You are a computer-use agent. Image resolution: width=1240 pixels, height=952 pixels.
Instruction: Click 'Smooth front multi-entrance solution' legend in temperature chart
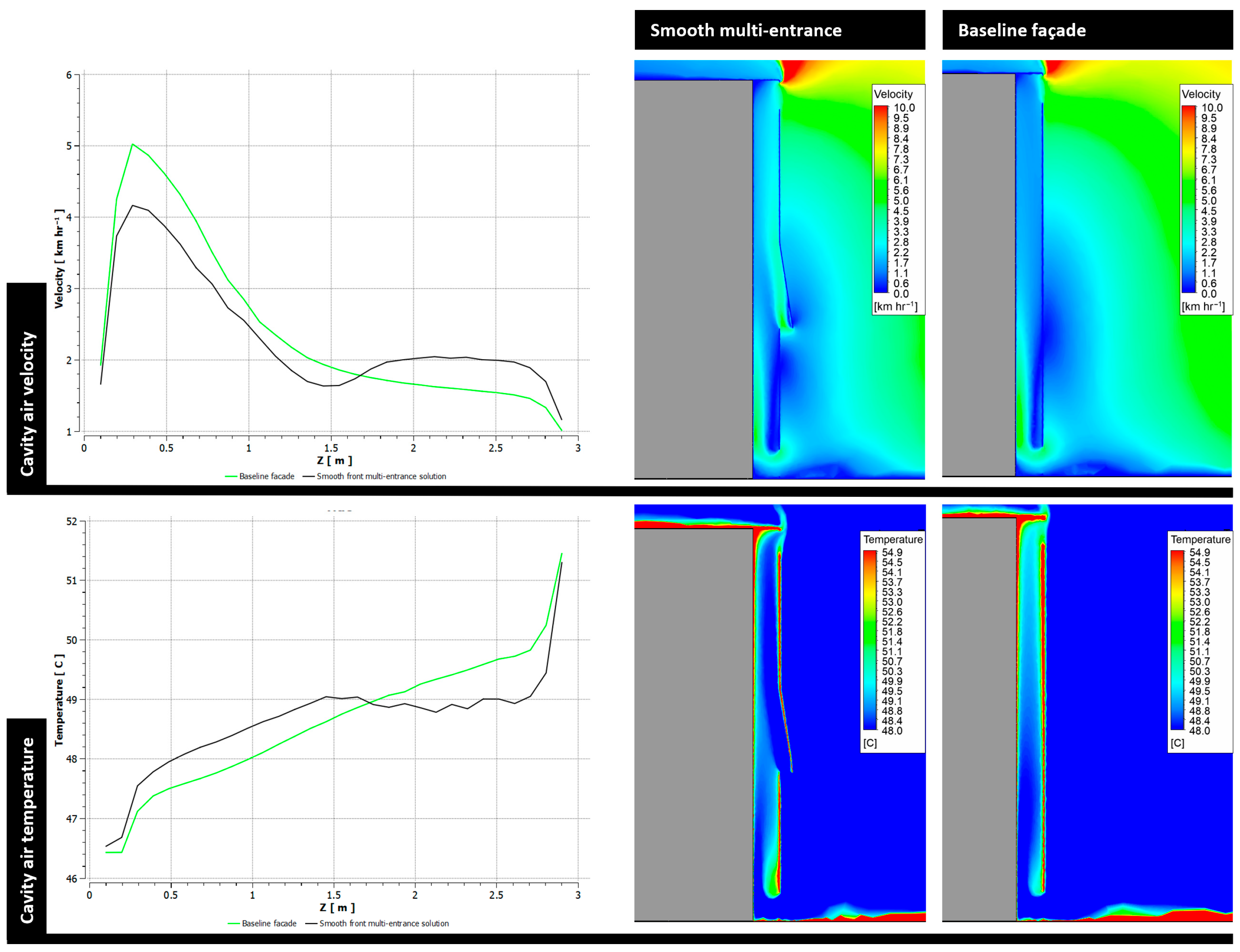378,923
